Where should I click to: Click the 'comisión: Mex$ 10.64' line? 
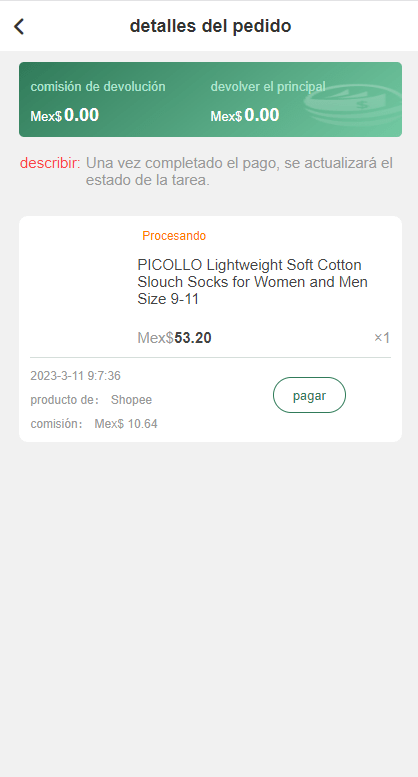pos(94,424)
